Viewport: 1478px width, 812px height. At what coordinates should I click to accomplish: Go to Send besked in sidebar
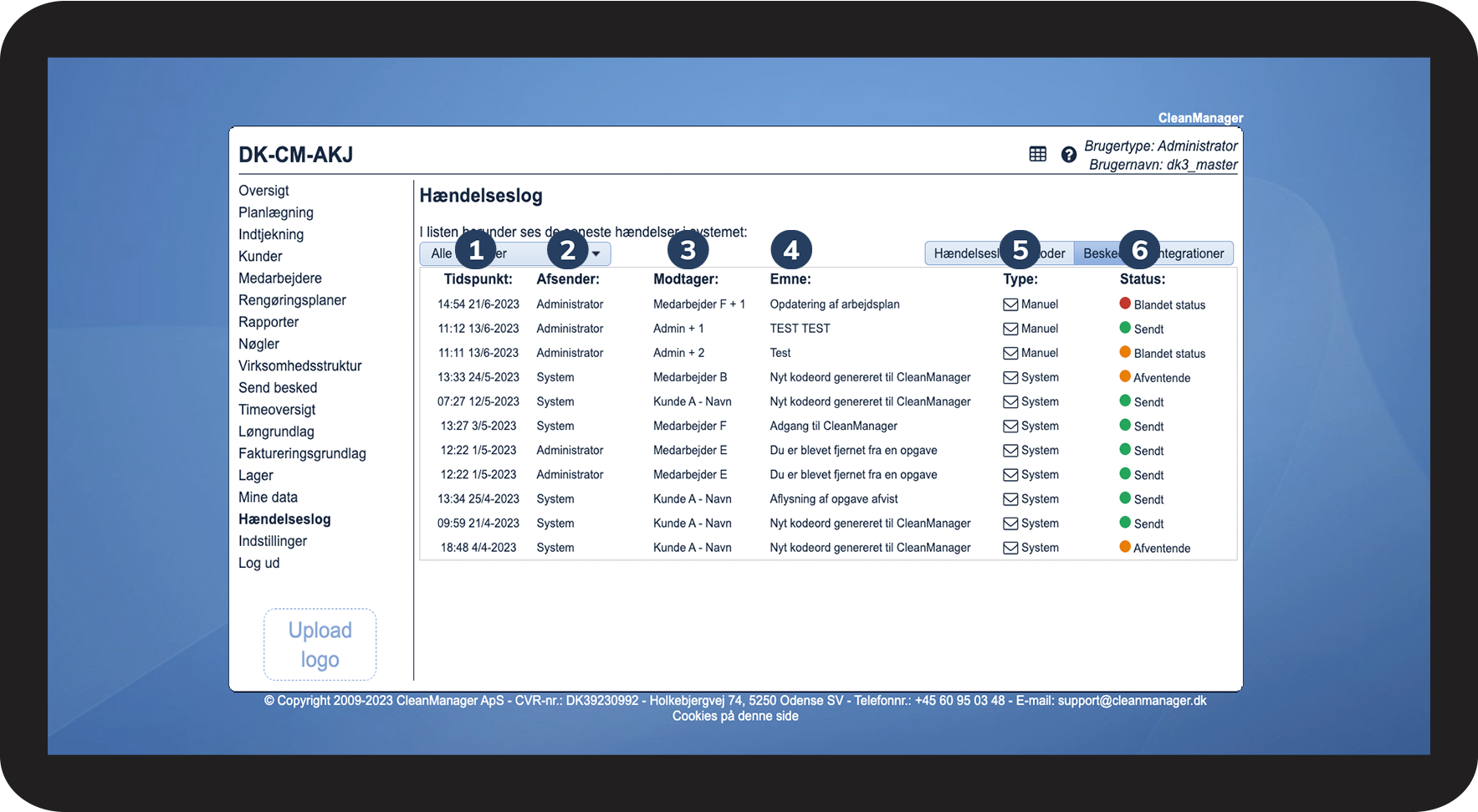click(278, 388)
